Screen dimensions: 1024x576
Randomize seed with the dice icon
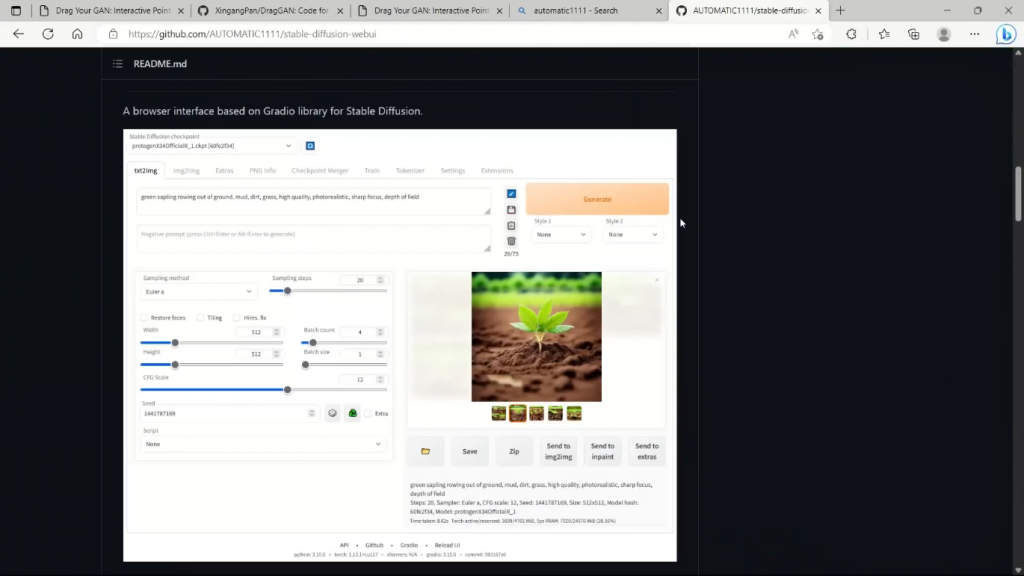pyautogui.click(x=332, y=413)
